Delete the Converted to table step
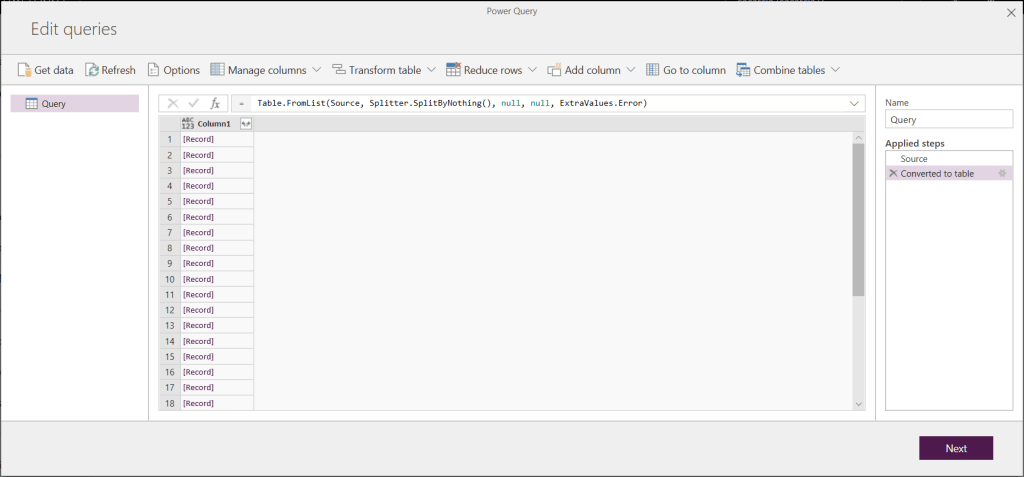1024x477 pixels. pyautogui.click(x=893, y=174)
